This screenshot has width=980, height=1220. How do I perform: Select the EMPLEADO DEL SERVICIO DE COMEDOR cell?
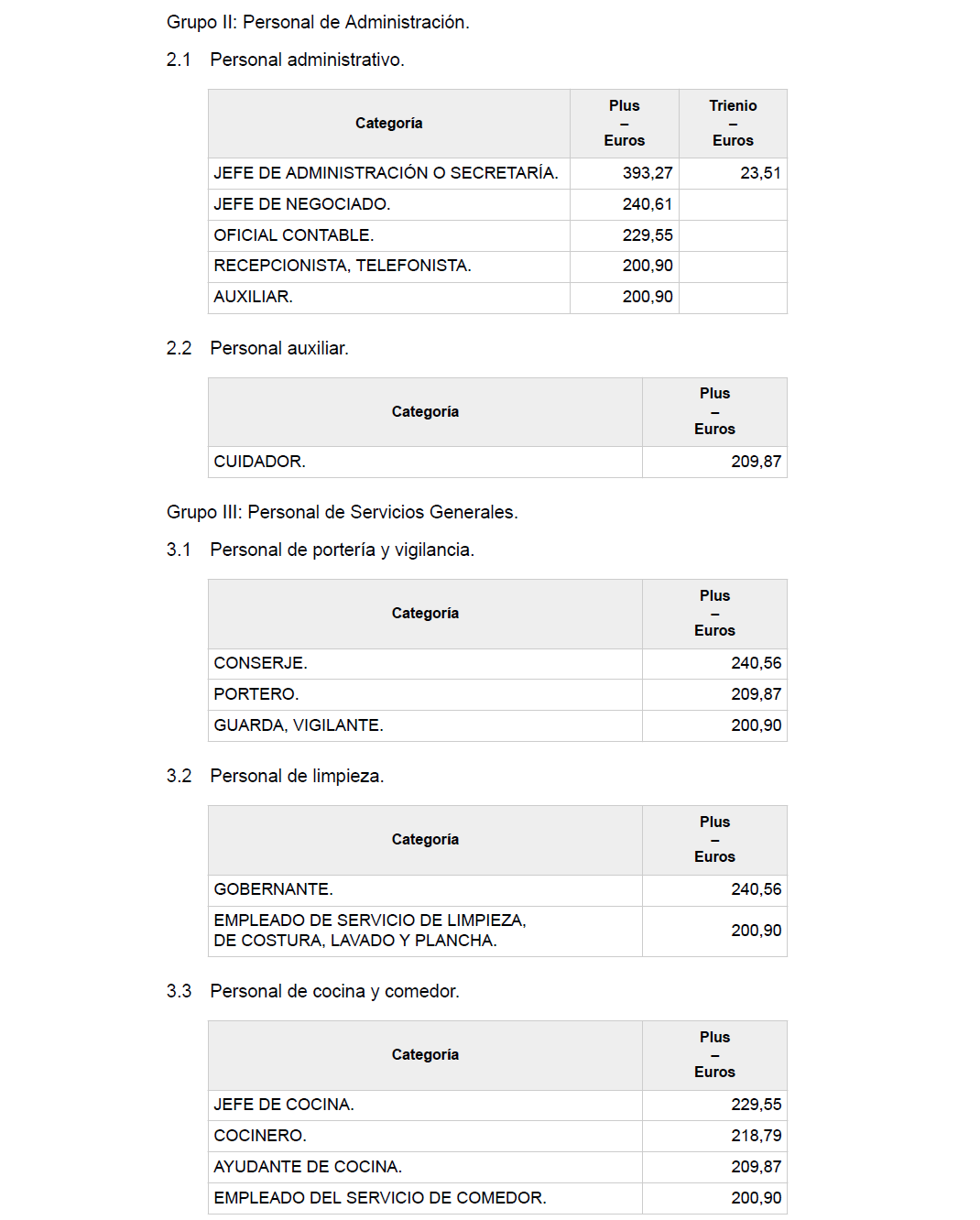380,1198
